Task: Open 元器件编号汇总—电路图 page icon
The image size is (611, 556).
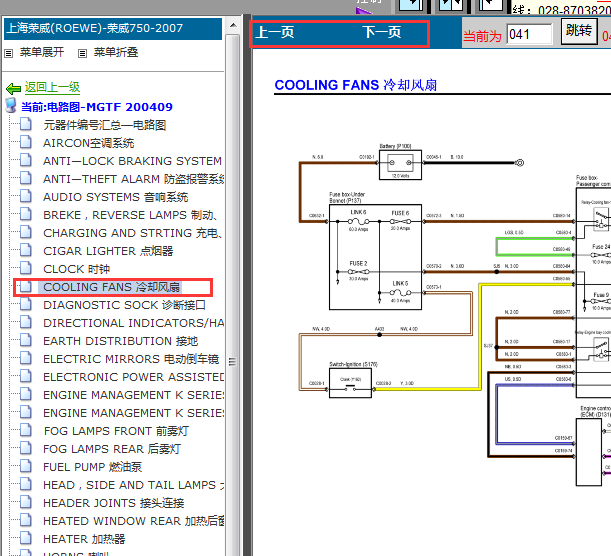Action: point(26,124)
